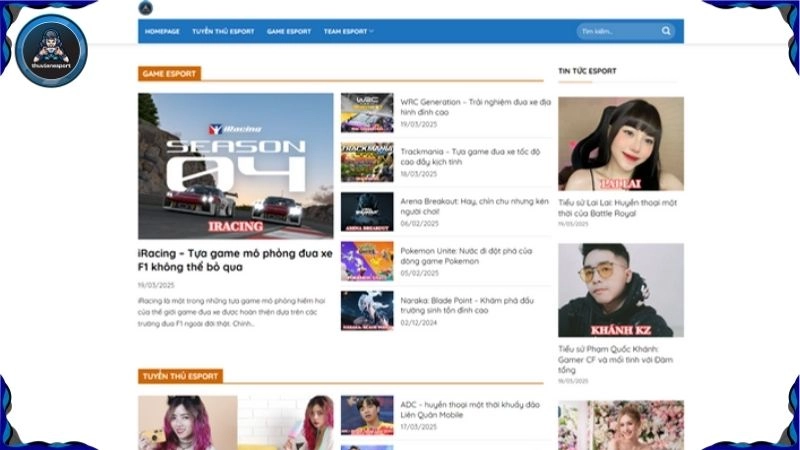Open the Trackmania racing game headline
Viewport: 800px width, 450px height.
(470, 157)
